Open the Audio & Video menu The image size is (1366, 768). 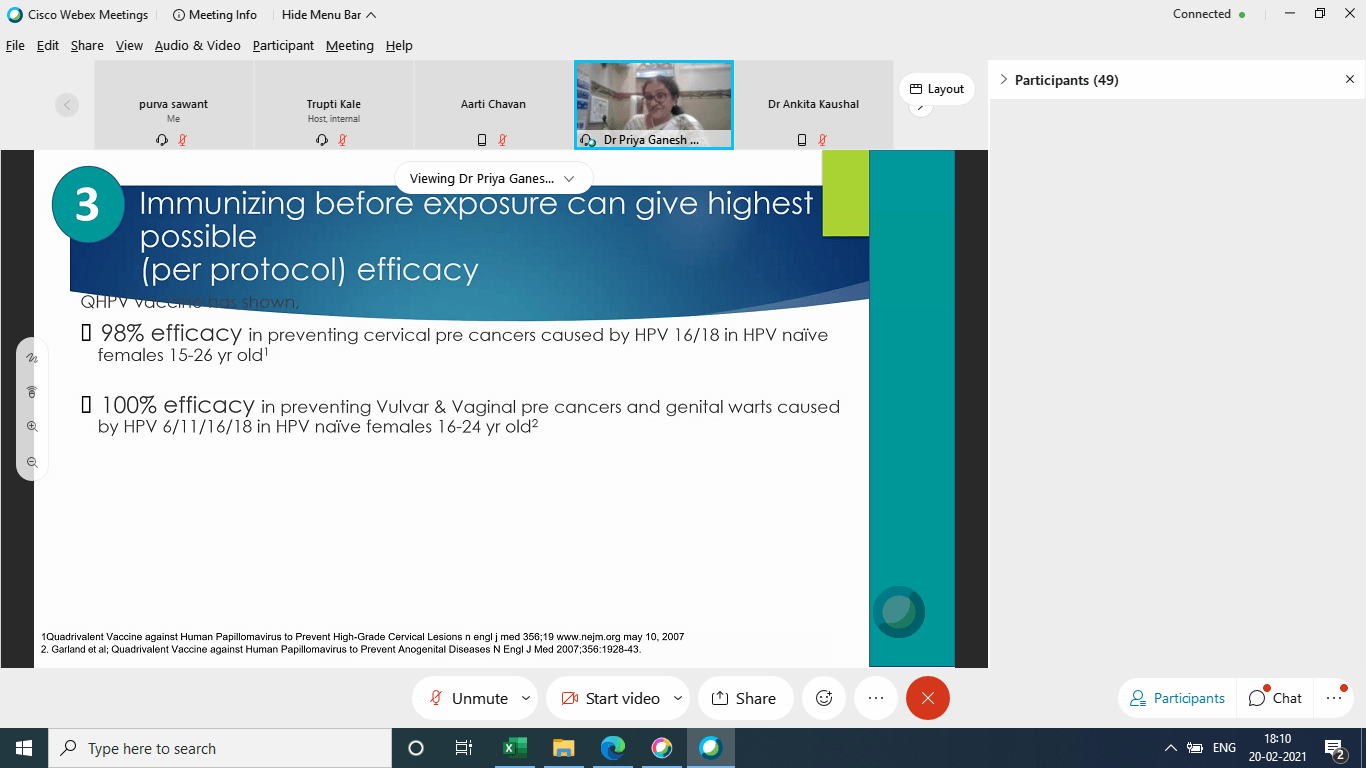(x=197, y=46)
